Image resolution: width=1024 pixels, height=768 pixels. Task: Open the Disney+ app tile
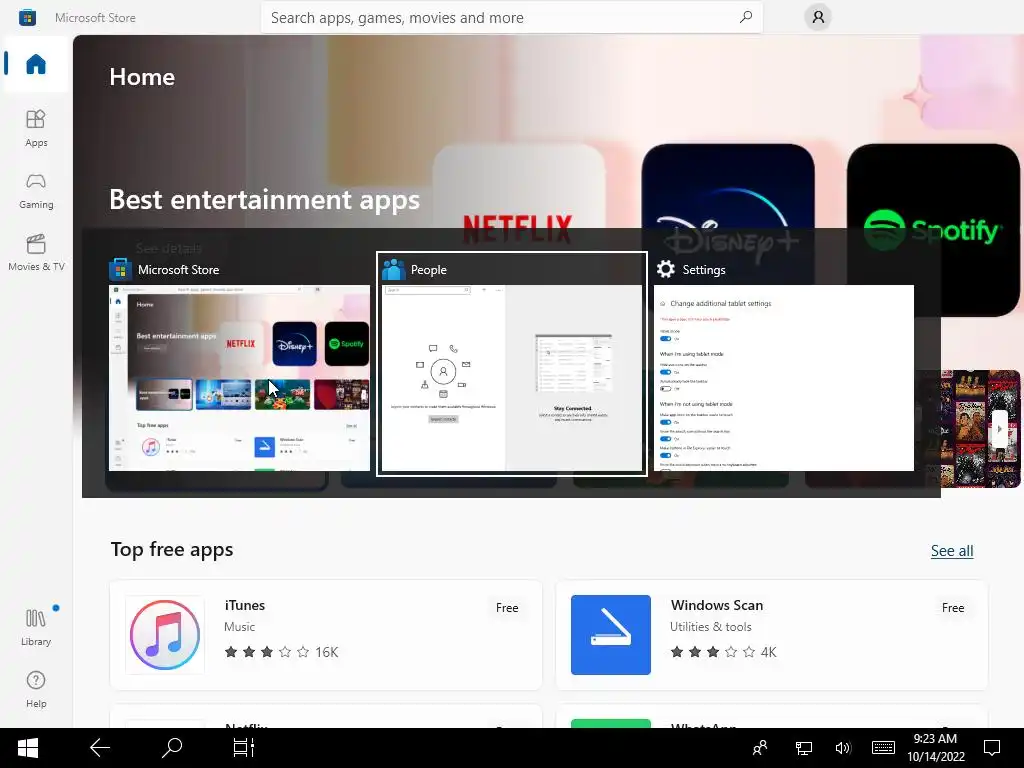coord(728,187)
